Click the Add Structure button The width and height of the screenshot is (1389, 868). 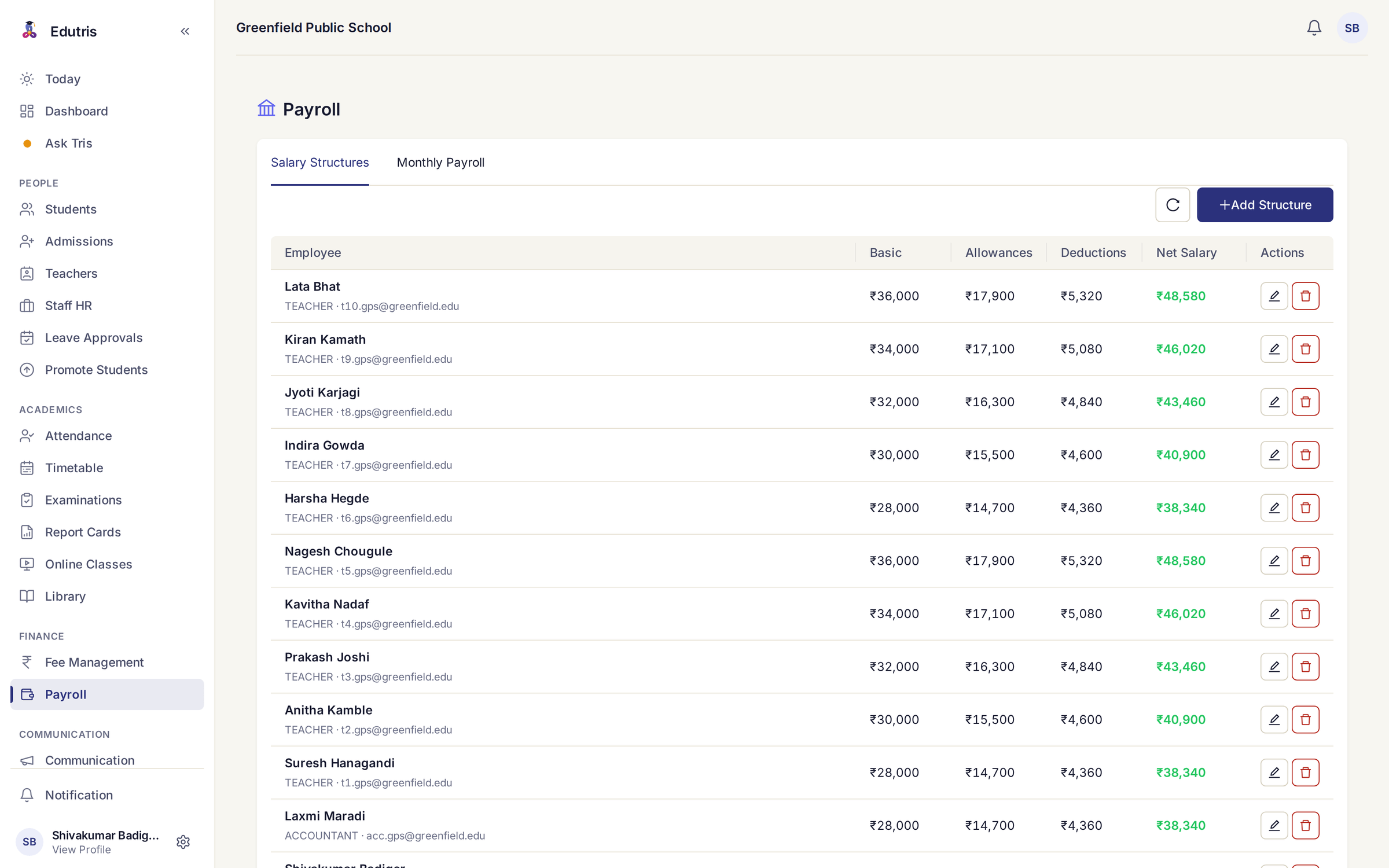click(1265, 205)
